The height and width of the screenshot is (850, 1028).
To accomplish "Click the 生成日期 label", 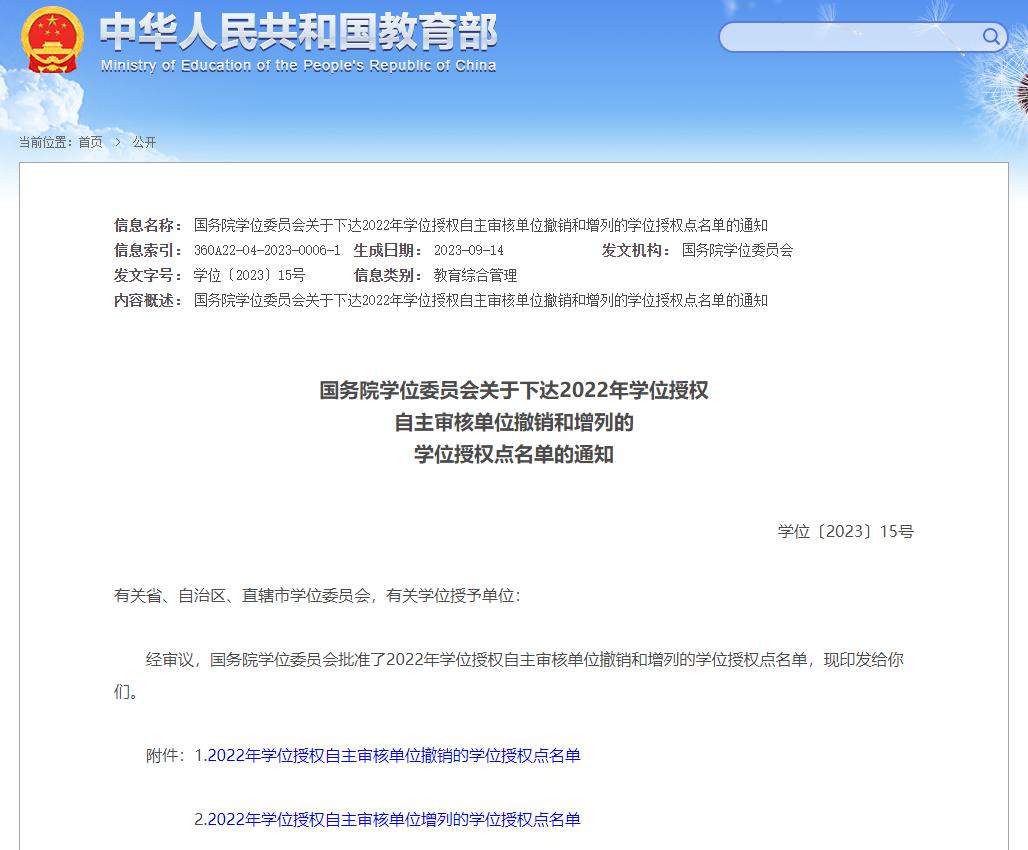I will click(x=388, y=251).
